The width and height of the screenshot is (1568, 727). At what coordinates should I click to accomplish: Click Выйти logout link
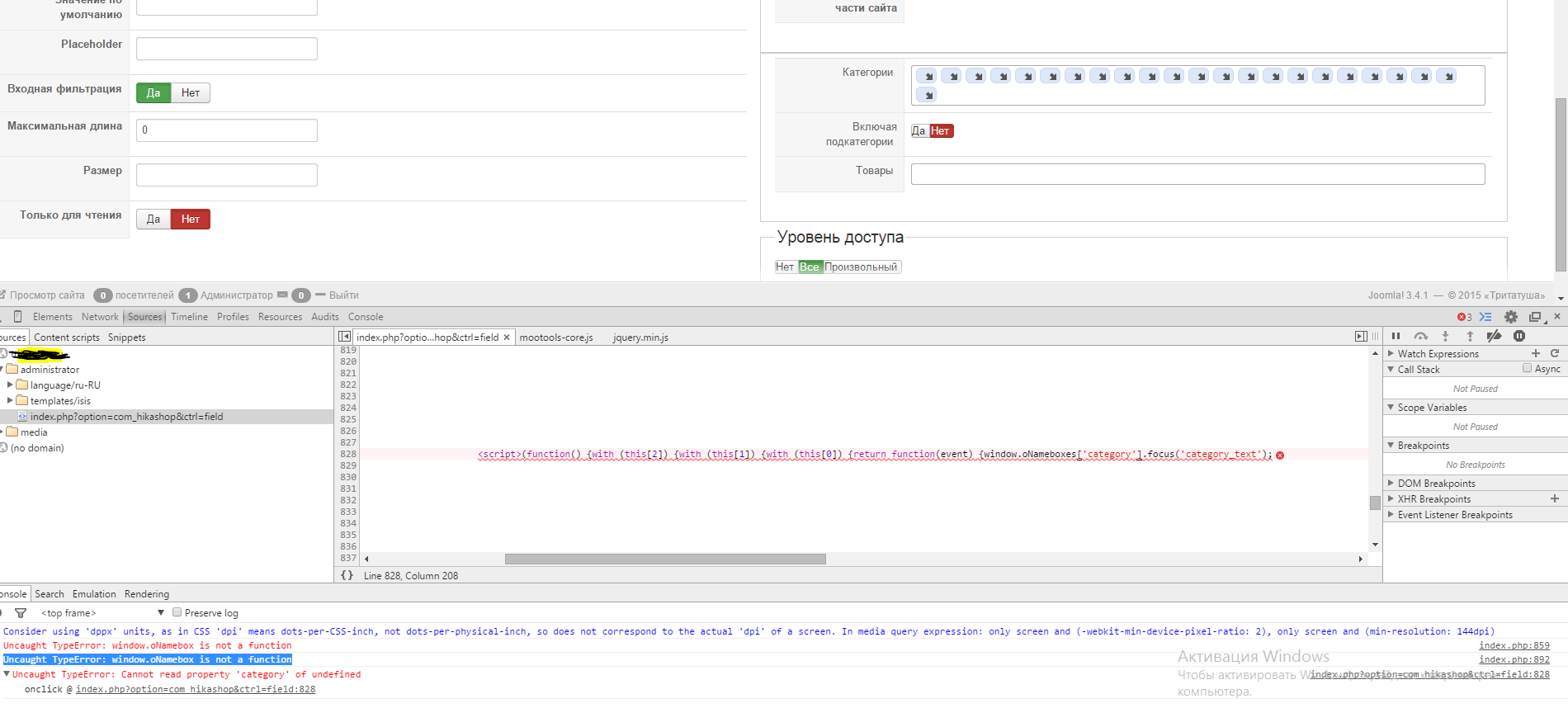click(x=344, y=295)
